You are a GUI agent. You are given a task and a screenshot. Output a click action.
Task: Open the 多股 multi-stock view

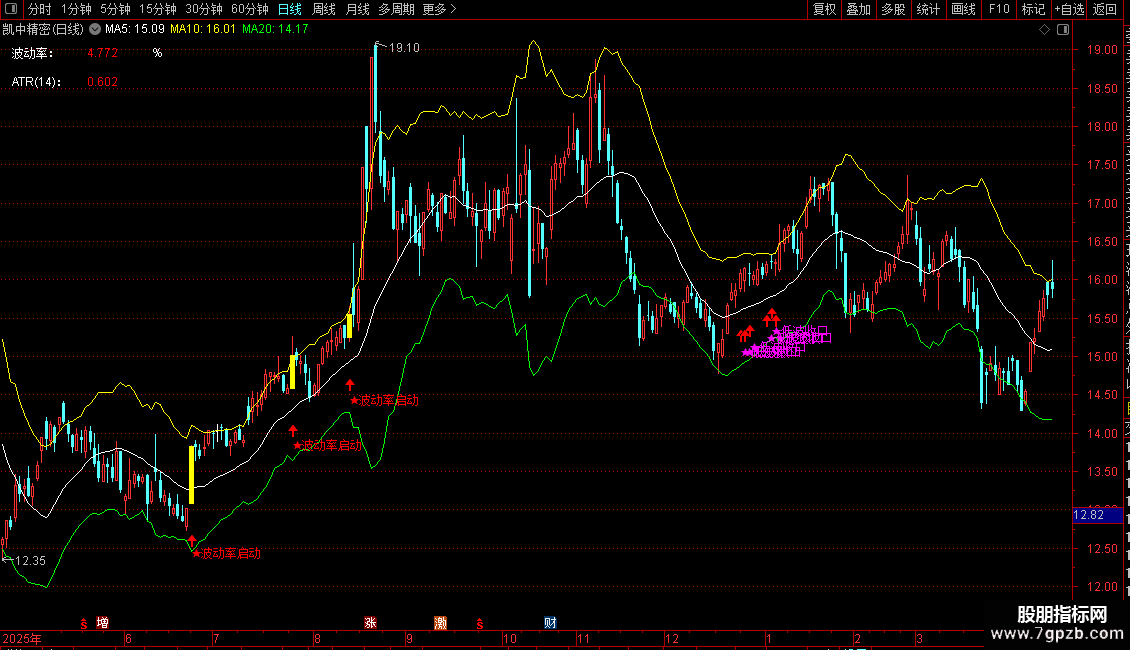(x=894, y=9)
